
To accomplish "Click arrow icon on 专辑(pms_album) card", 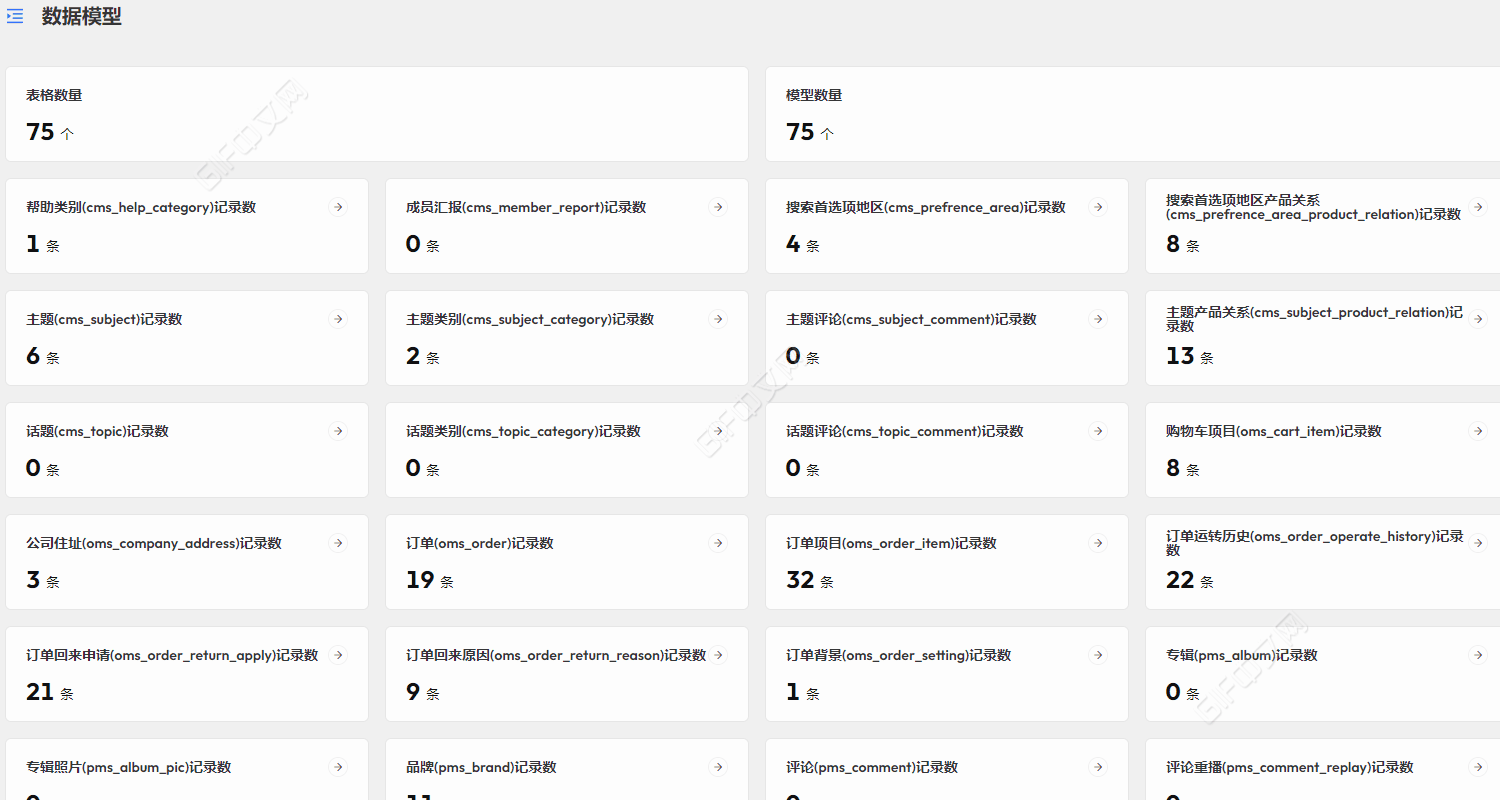I will tap(1478, 655).
